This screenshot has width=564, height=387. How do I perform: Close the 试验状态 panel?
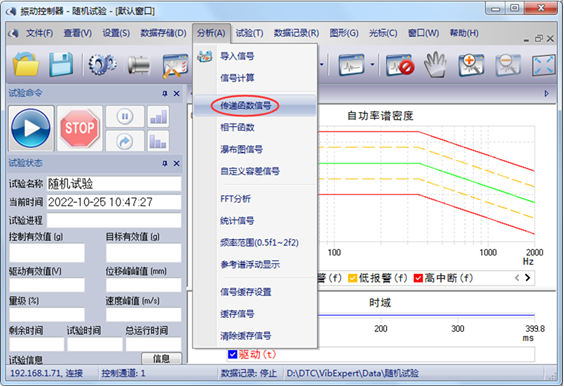click(x=177, y=164)
